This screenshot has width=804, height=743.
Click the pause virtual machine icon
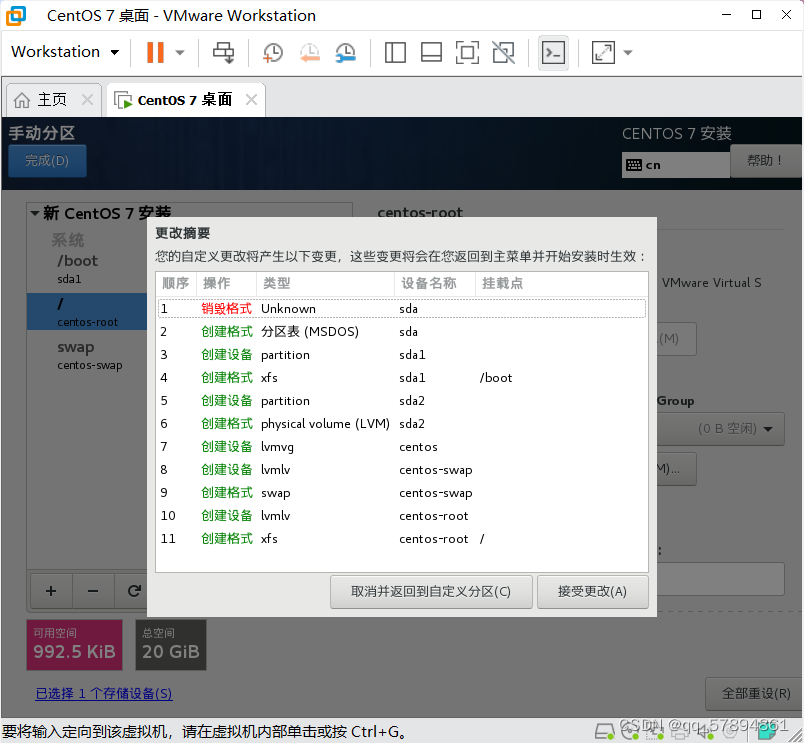(155, 52)
